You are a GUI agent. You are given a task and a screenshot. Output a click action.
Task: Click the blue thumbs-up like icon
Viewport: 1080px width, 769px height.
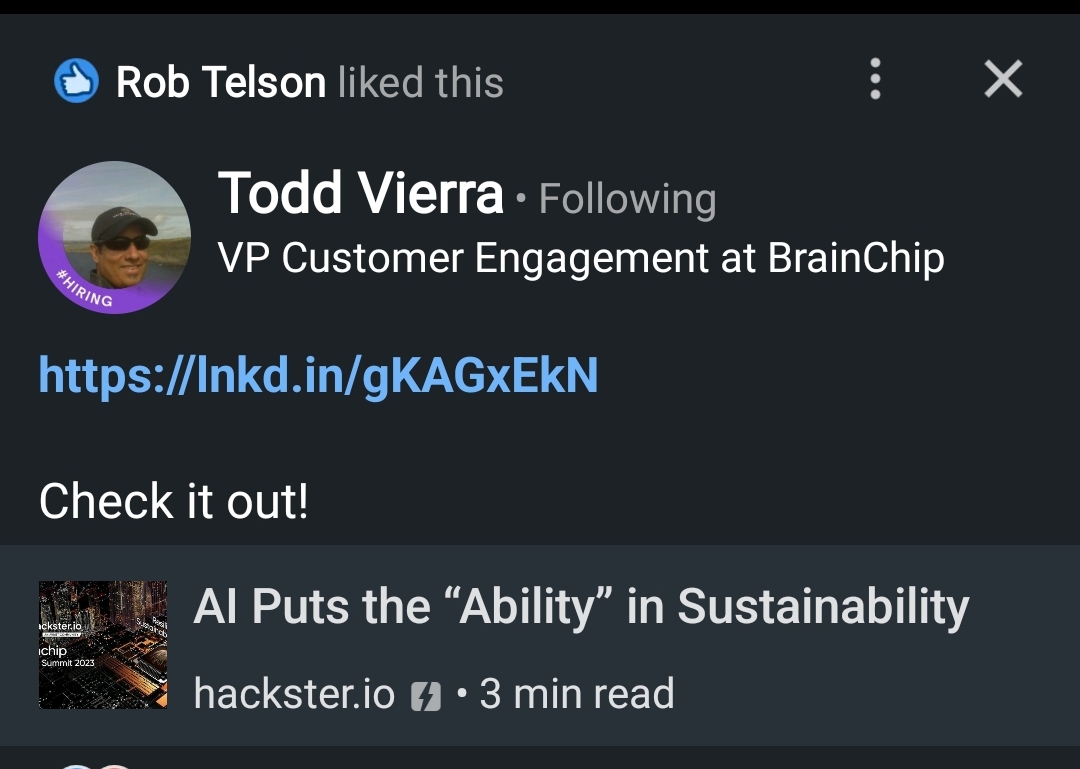tap(77, 81)
